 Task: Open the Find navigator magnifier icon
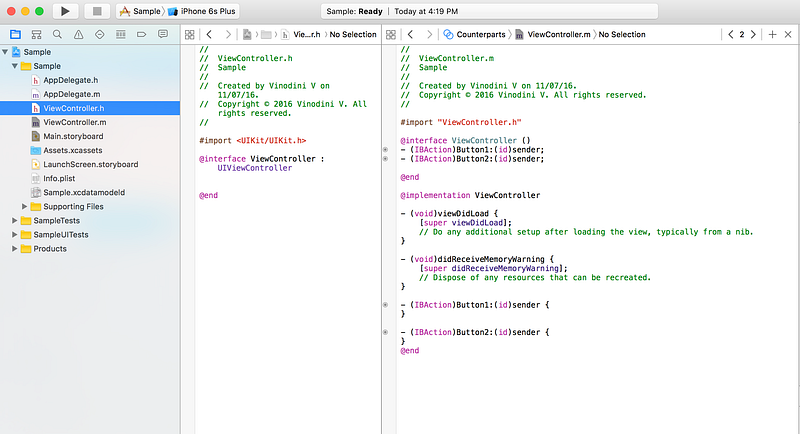coord(57,35)
